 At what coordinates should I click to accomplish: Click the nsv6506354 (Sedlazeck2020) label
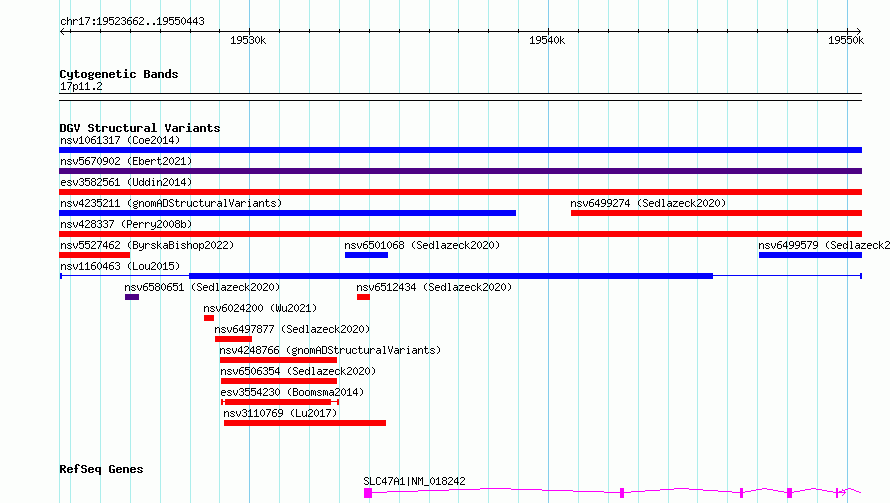click(x=298, y=371)
